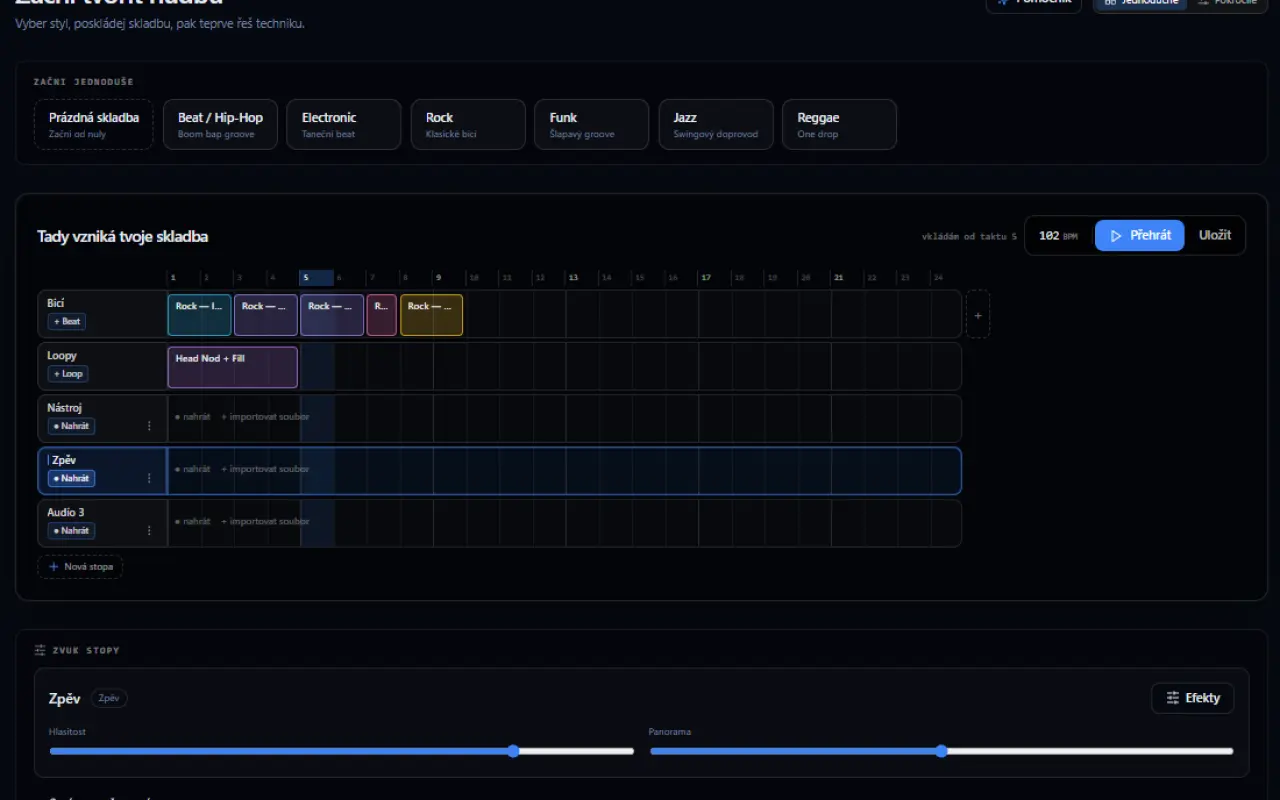Select the Bicí track name
Image resolution: width=1280 pixels, height=800 pixels.
pos(56,303)
